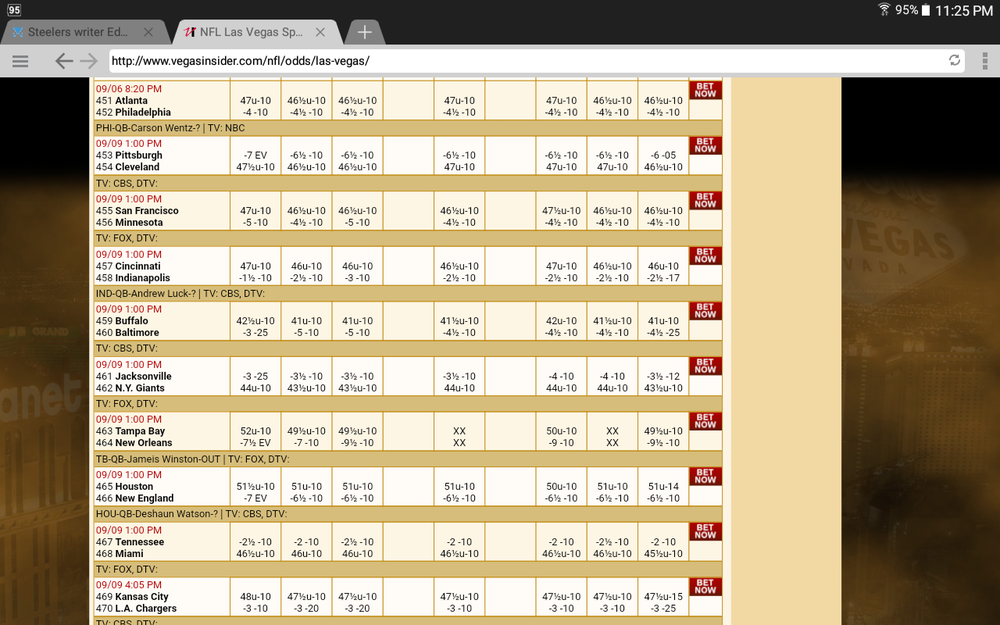1000x625 pixels.
Task: Click Bet Now for Tennessee vs Miami
Action: click(705, 531)
